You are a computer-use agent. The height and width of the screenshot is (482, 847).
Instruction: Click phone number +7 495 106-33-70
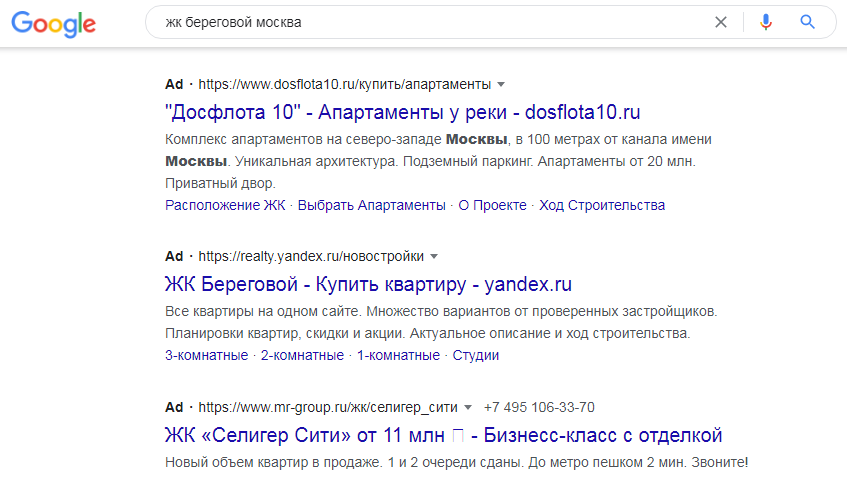point(539,408)
